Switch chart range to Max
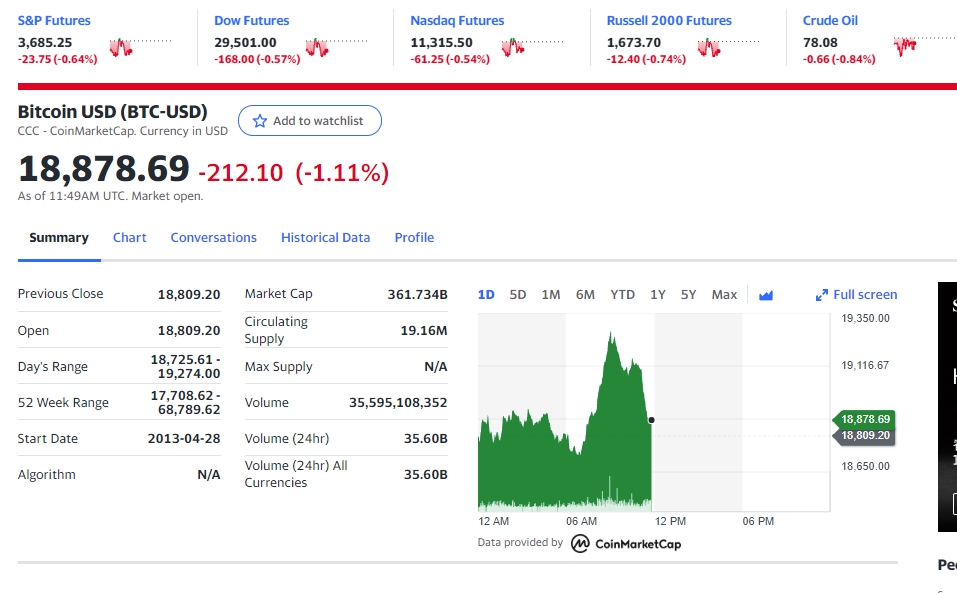The image size is (957, 593). [724, 295]
